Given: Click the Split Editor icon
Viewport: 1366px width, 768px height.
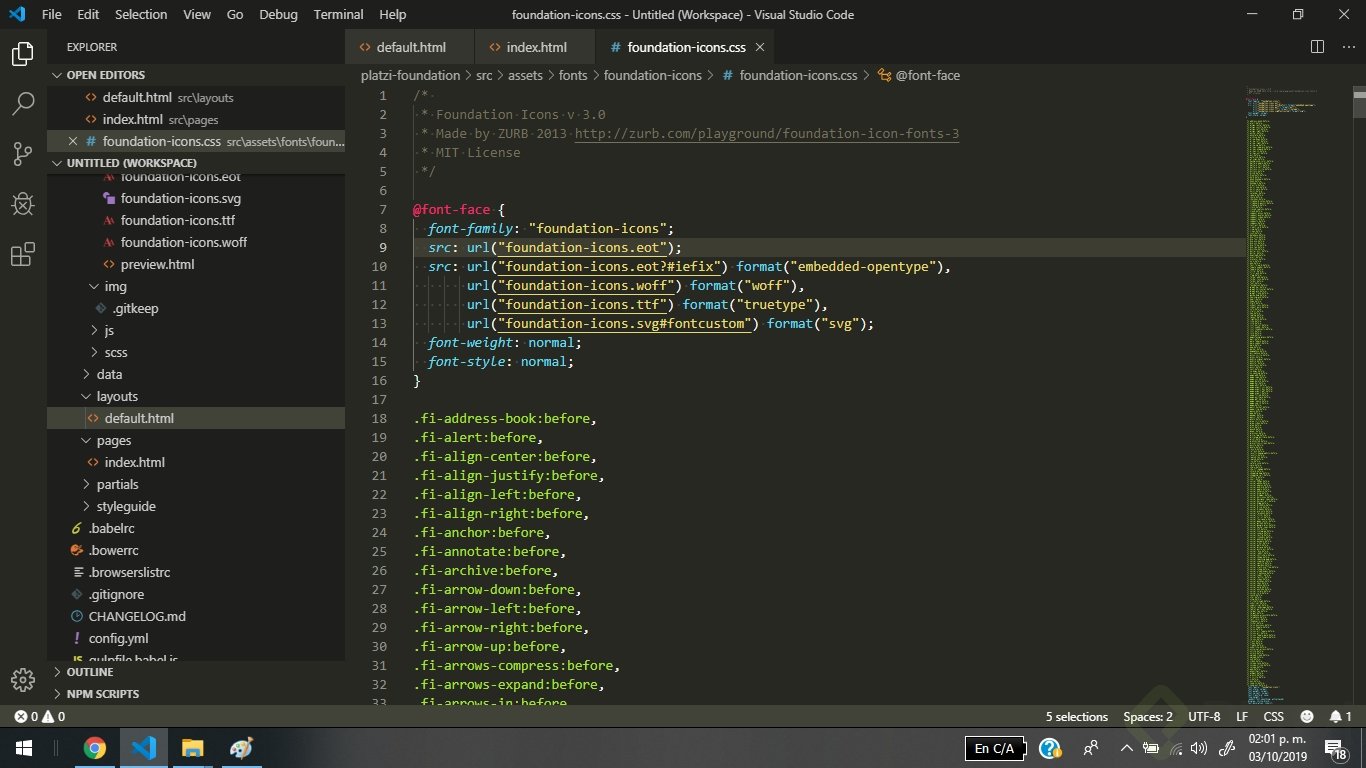Looking at the screenshot, I should pos(1317,47).
